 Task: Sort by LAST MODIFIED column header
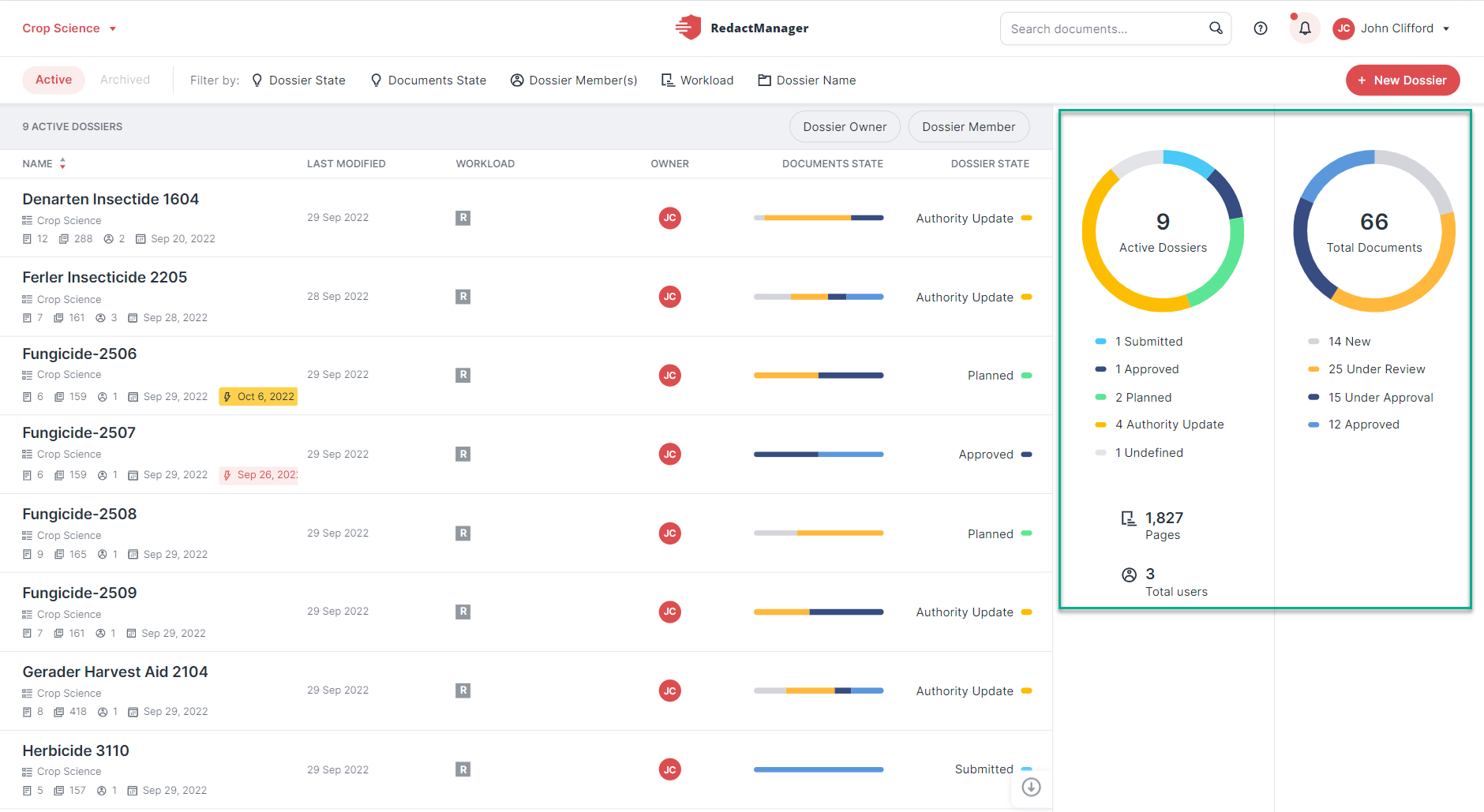[347, 164]
